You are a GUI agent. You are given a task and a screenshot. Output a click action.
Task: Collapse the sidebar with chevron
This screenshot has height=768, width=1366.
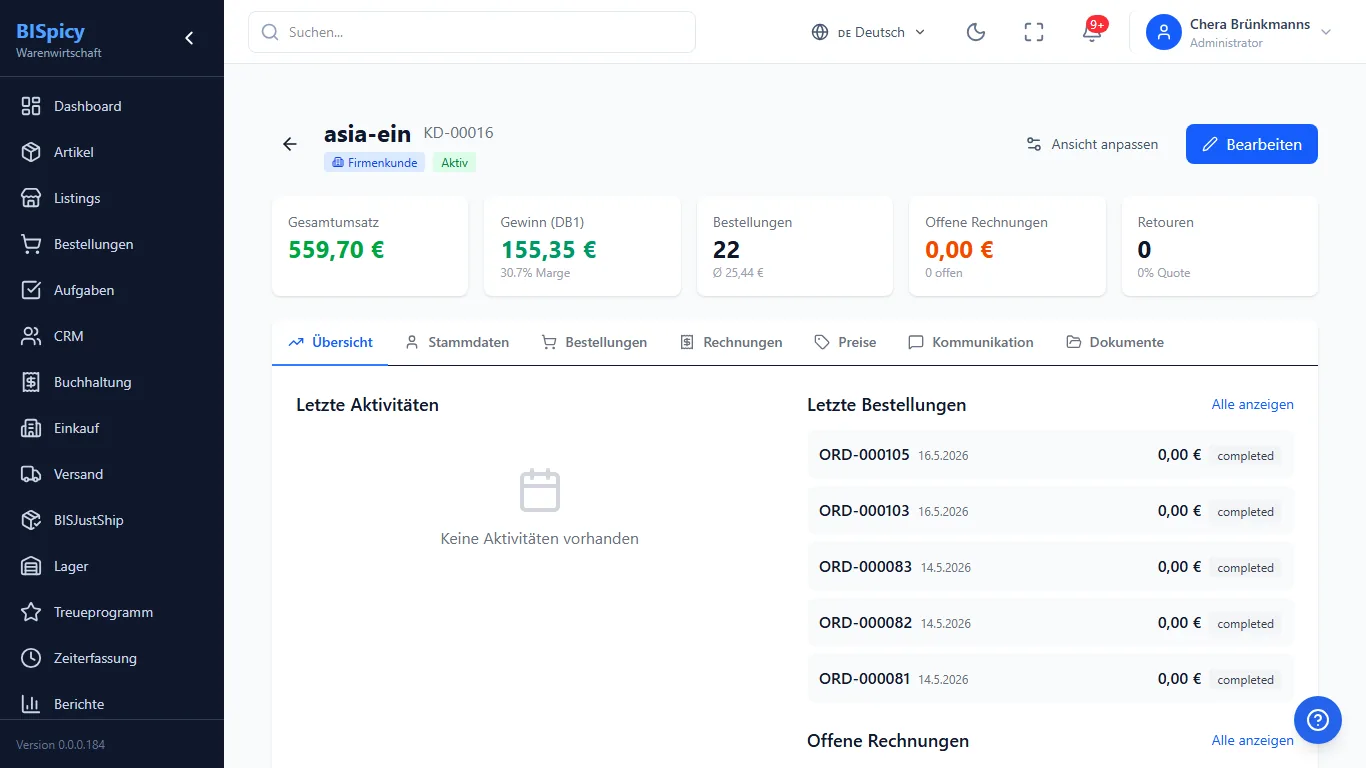tap(189, 38)
